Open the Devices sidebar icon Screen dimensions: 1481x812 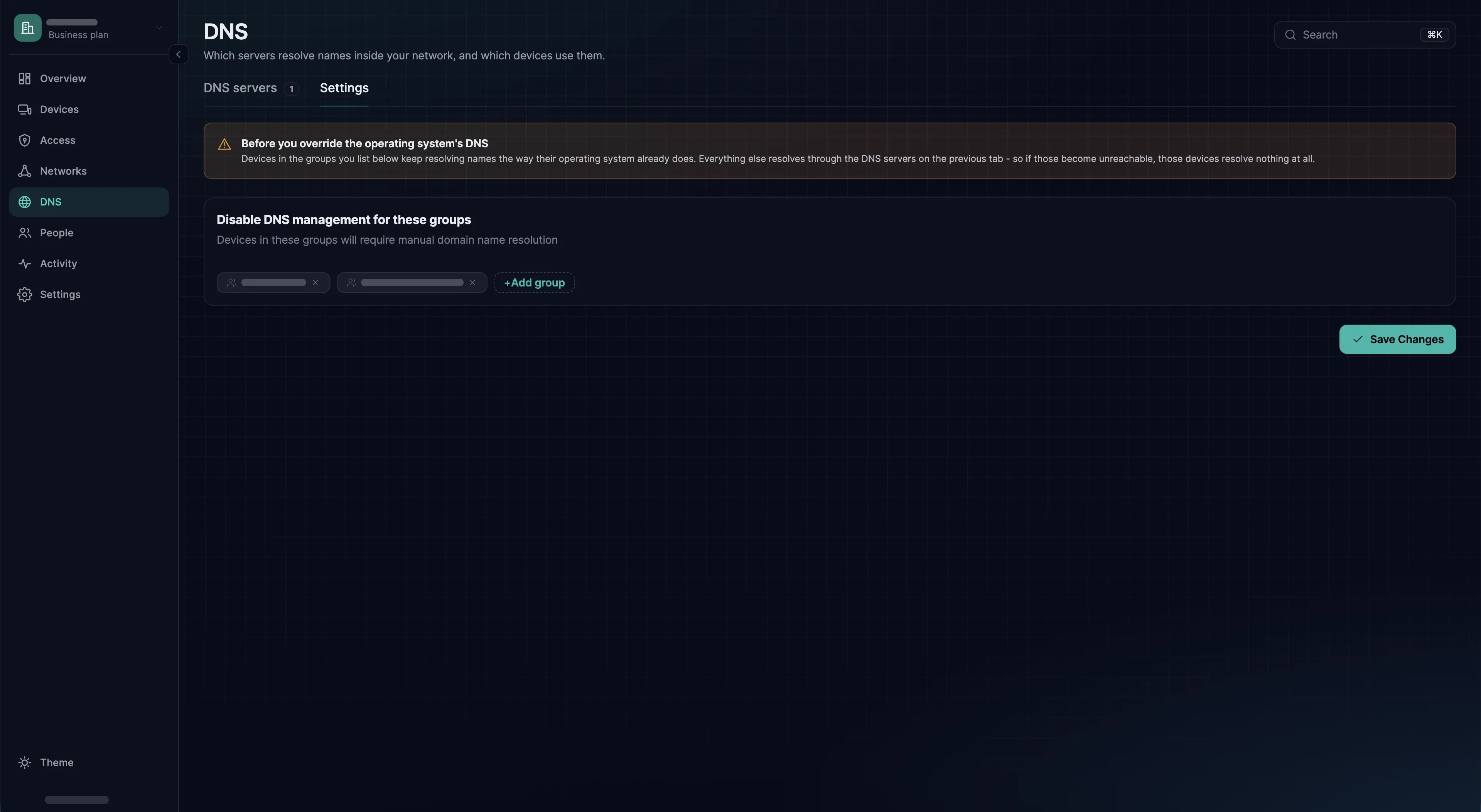pyautogui.click(x=24, y=109)
